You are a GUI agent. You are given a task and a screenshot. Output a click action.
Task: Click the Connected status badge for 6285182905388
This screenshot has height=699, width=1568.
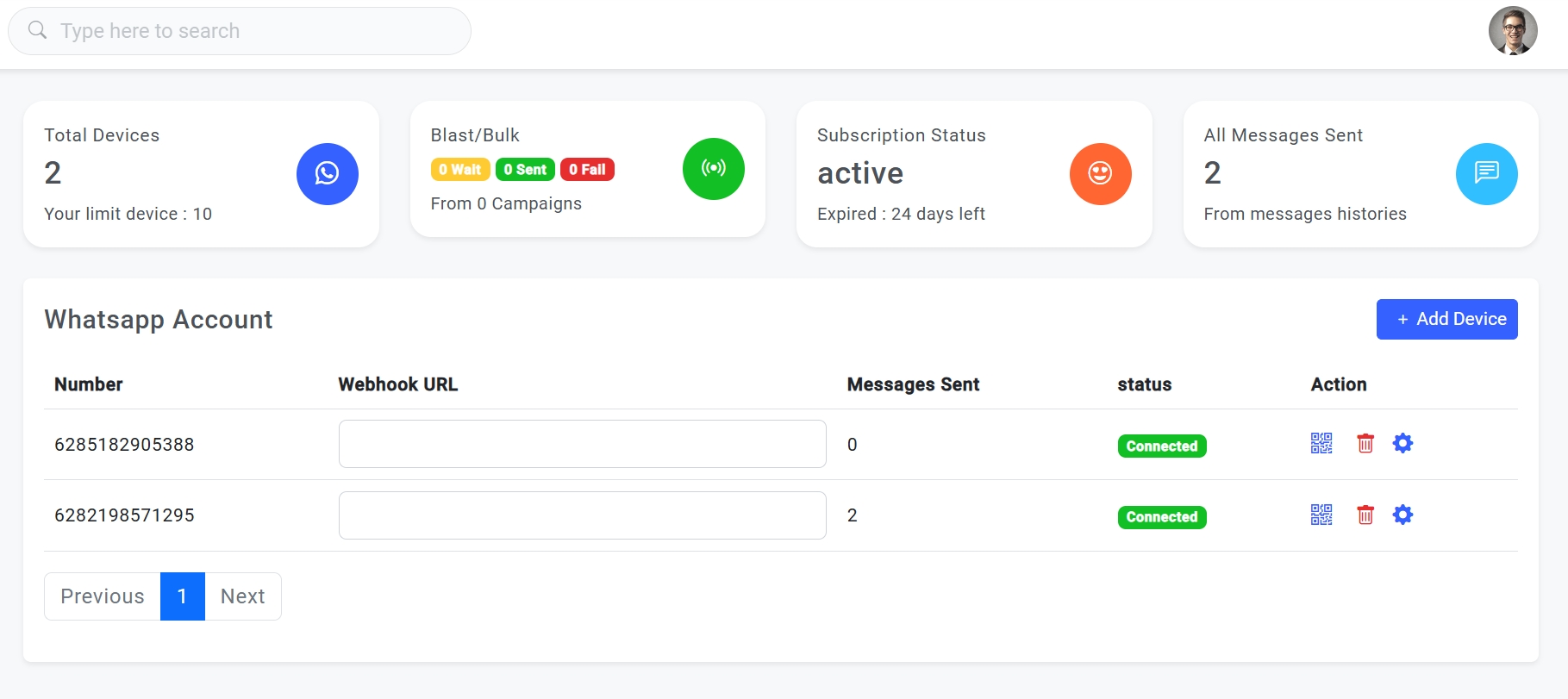tap(1161, 446)
